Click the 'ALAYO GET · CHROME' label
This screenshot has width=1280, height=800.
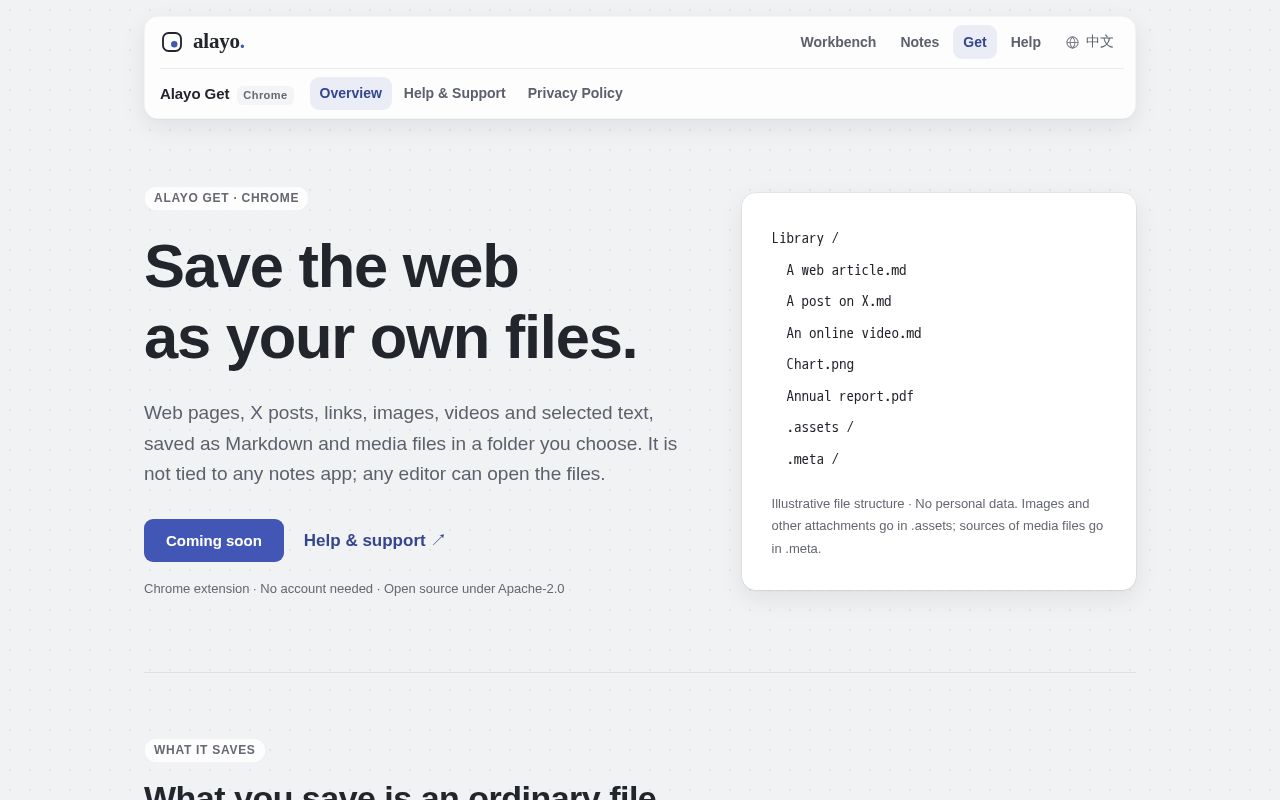[226, 198]
